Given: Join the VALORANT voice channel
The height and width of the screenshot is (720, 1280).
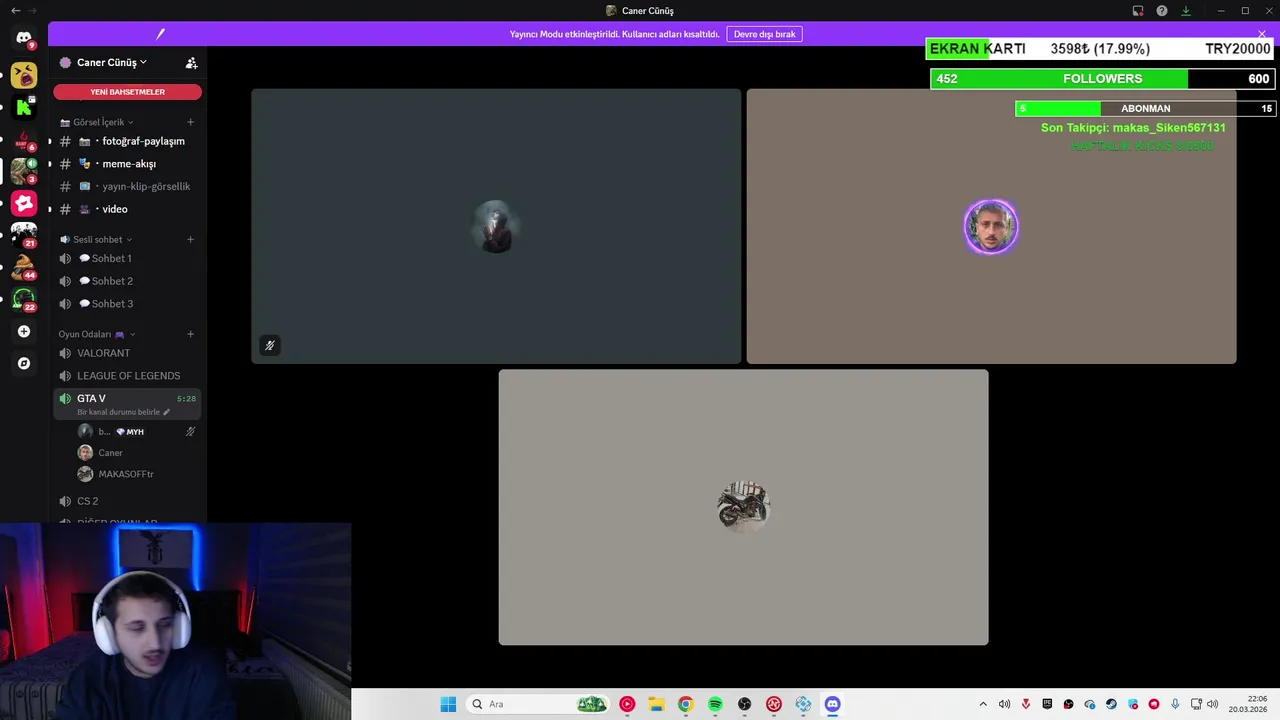Looking at the screenshot, I should coord(127,353).
